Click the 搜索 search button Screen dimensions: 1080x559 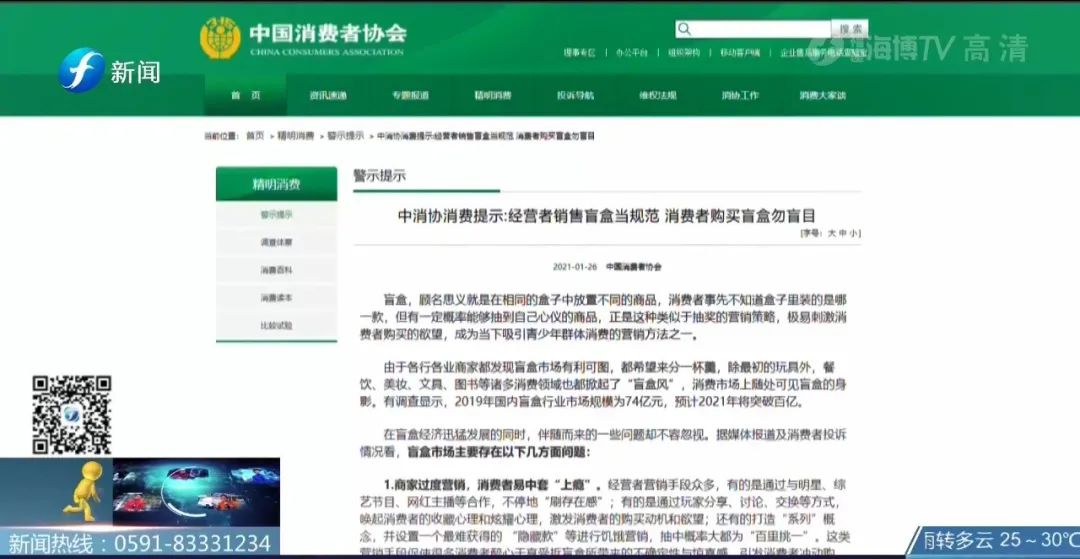click(850, 29)
